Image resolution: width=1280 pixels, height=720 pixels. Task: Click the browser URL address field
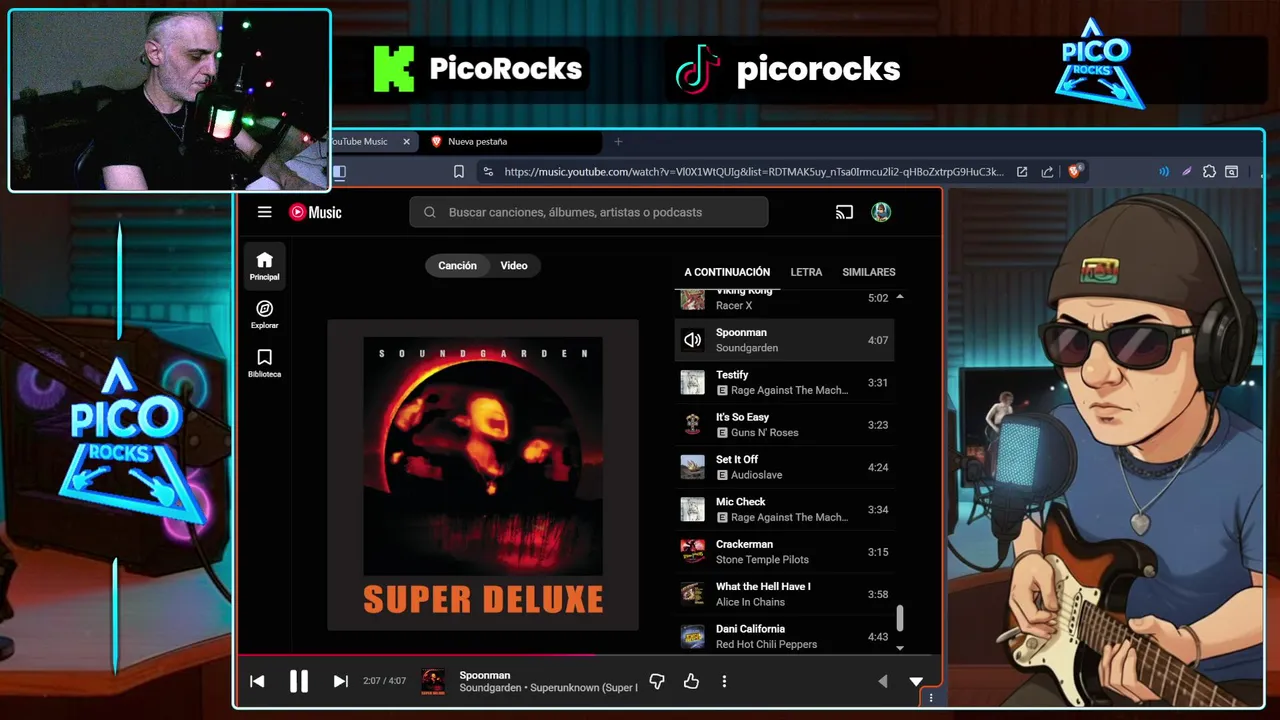click(x=754, y=172)
